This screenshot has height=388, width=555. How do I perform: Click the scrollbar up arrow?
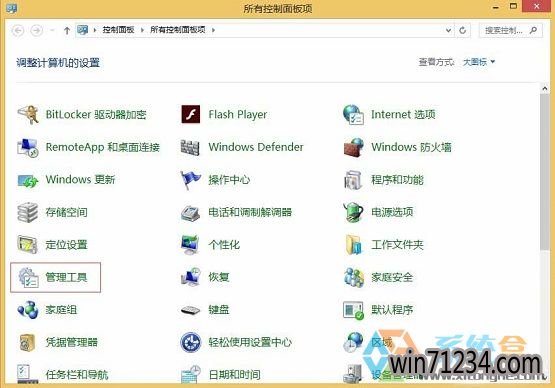tap(545, 88)
